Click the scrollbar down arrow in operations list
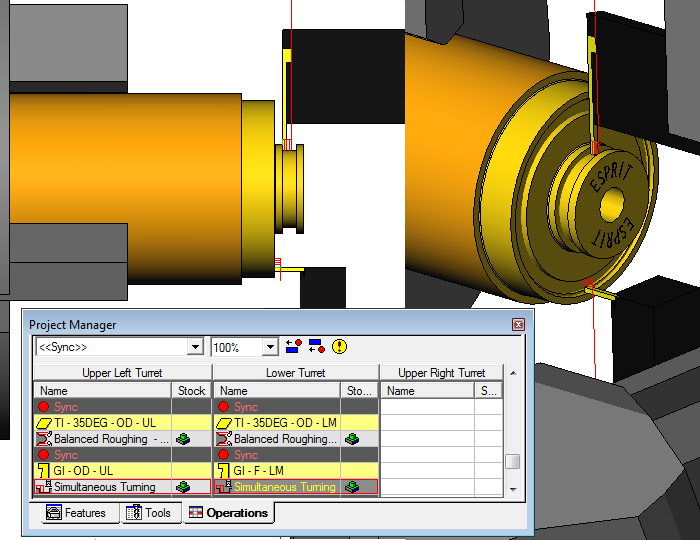Viewport: 700px width, 540px height. 512,489
